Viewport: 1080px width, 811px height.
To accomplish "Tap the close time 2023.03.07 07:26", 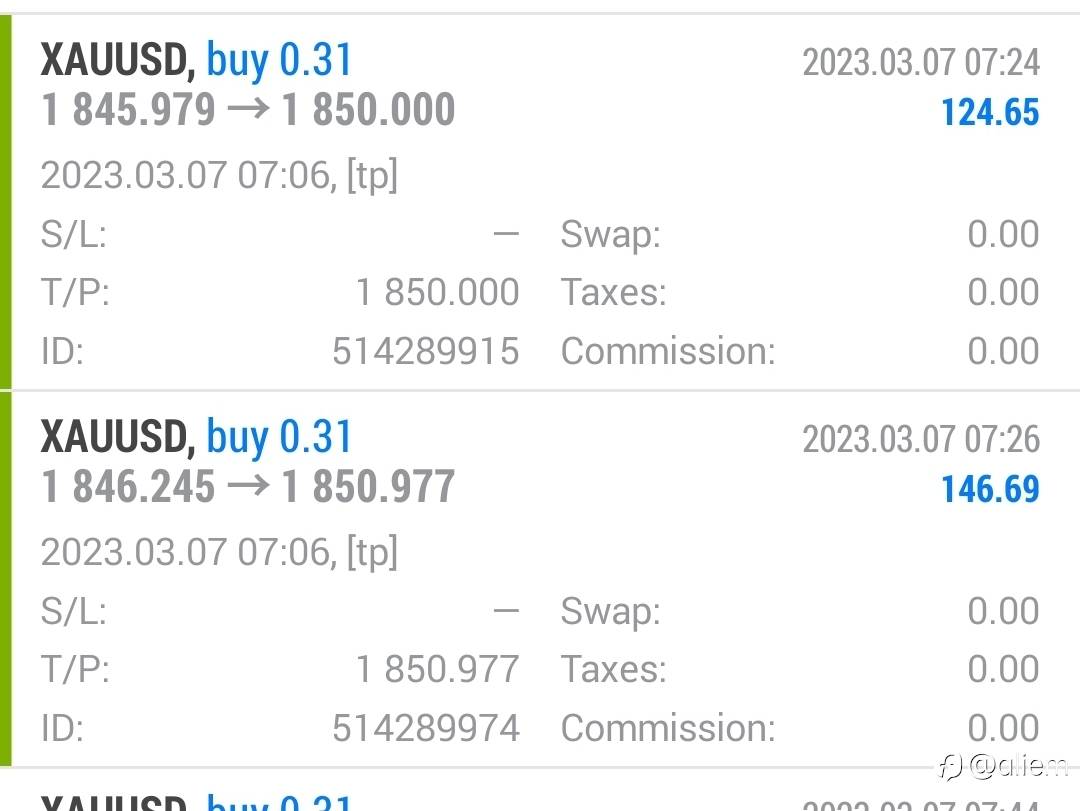I will tap(921, 439).
